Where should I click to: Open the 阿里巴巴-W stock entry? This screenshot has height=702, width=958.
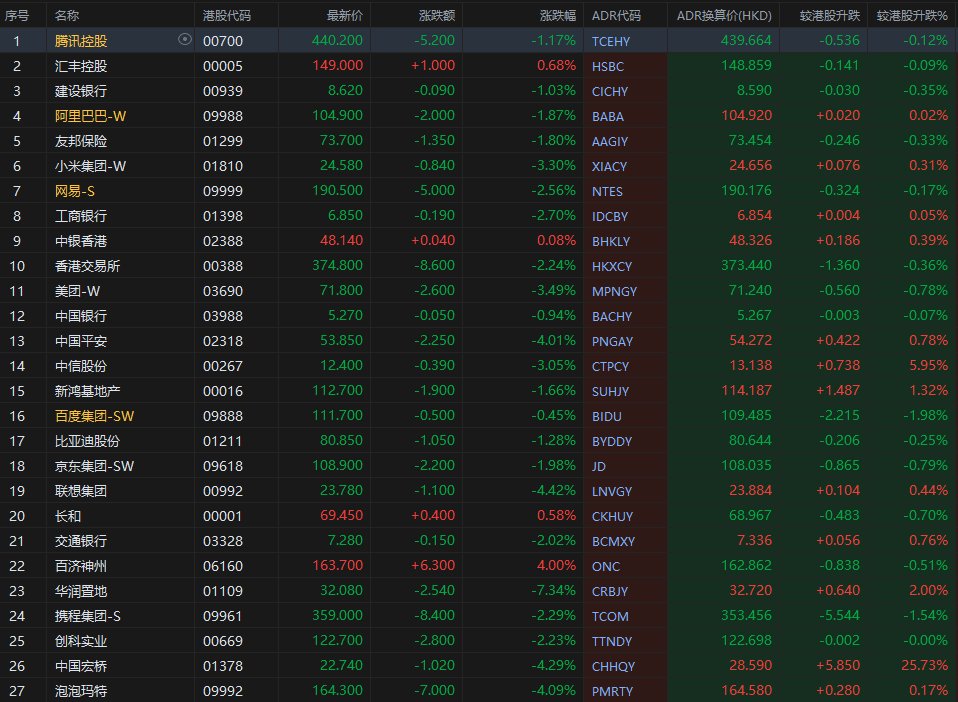(90, 116)
